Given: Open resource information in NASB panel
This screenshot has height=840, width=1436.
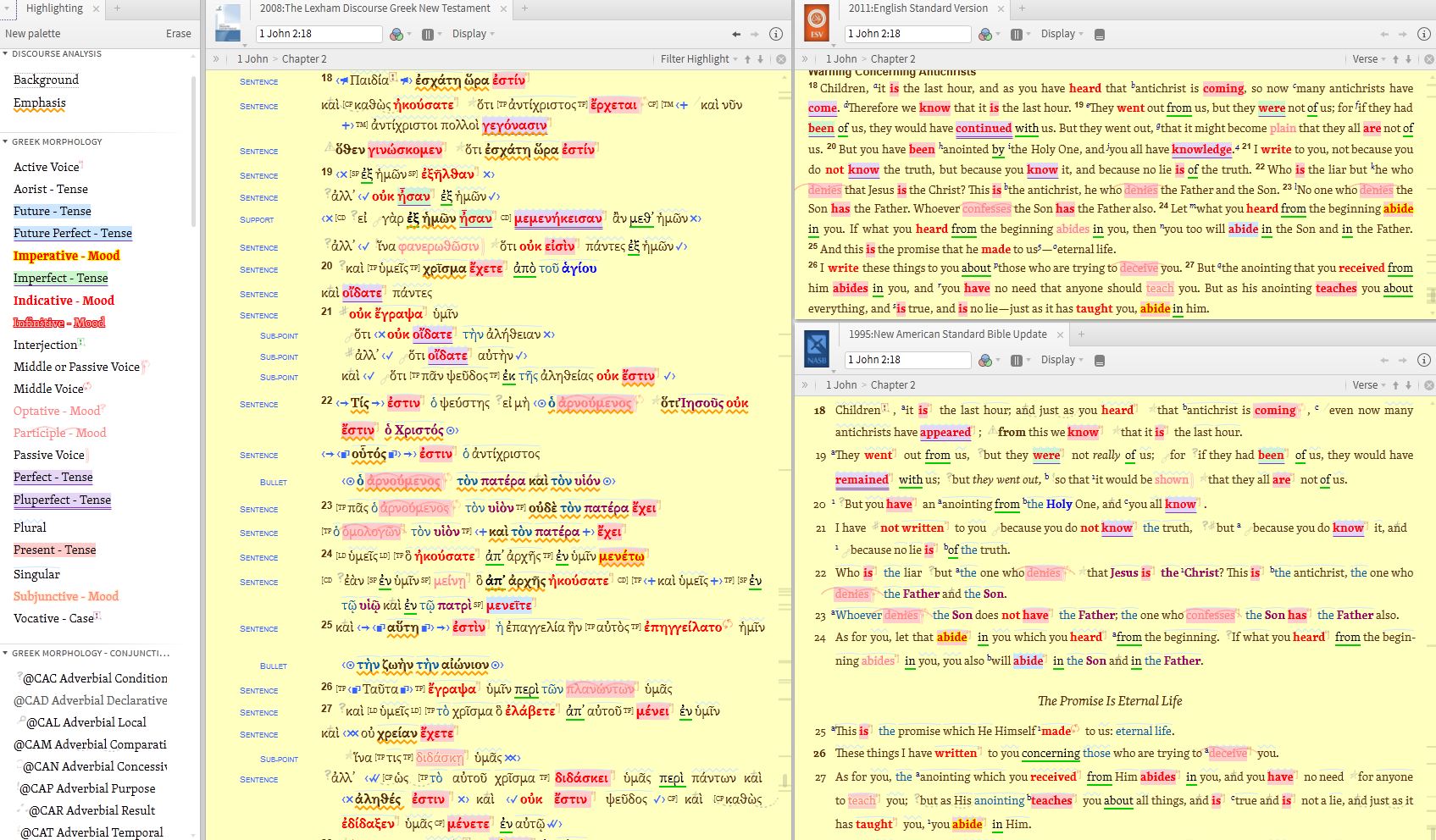Looking at the screenshot, I should pyautogui.click(x=1424, y=360).
